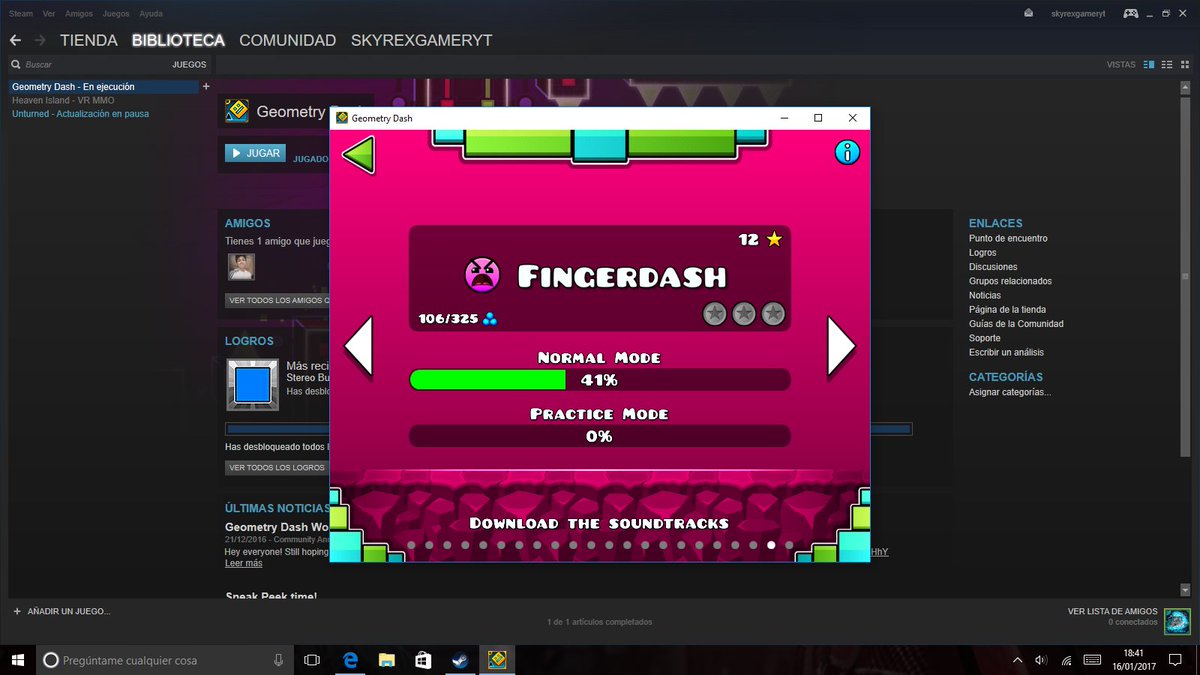Open File Explorer from taskbar
The height and width of the screenshot is (675, 1200).
point(387,660)
